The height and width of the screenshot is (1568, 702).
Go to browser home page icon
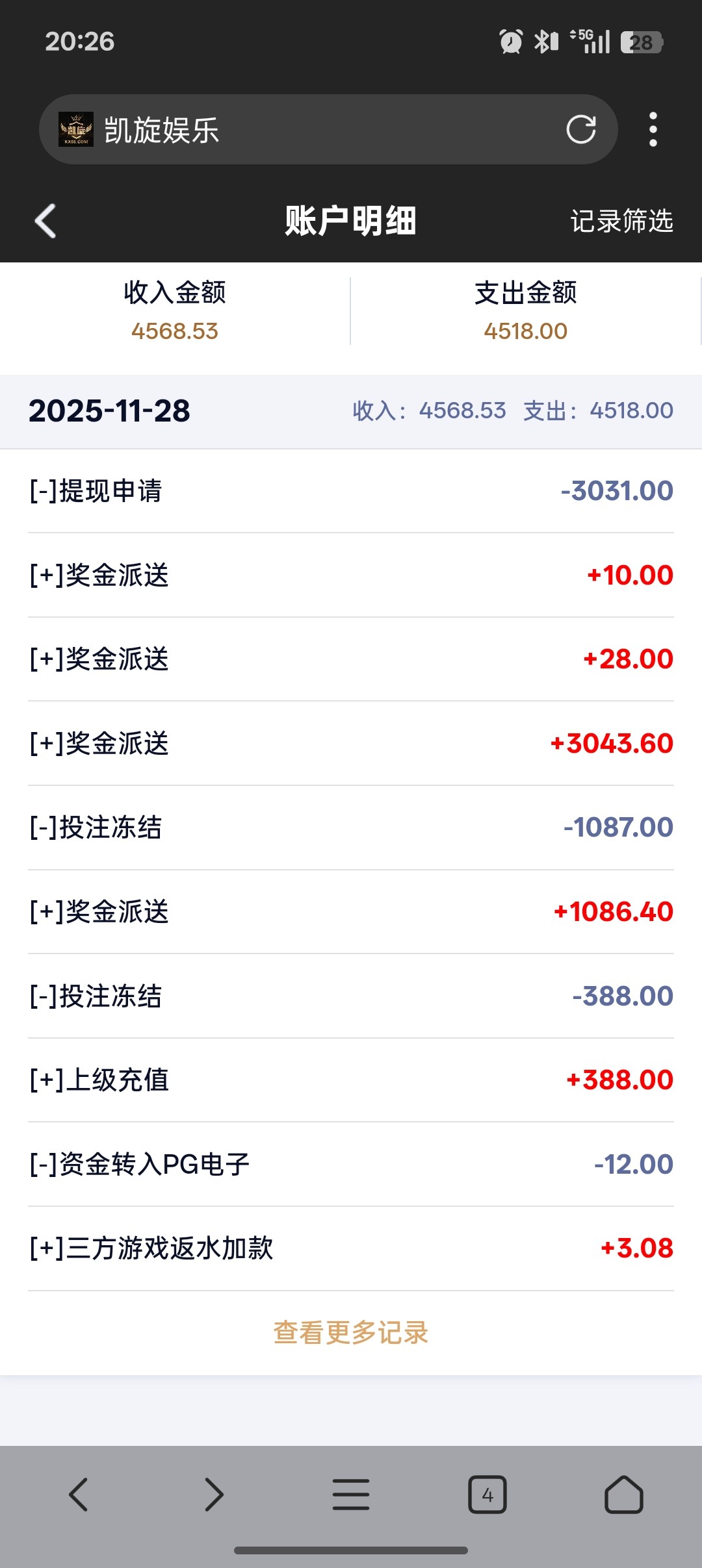click(624, 1495)
